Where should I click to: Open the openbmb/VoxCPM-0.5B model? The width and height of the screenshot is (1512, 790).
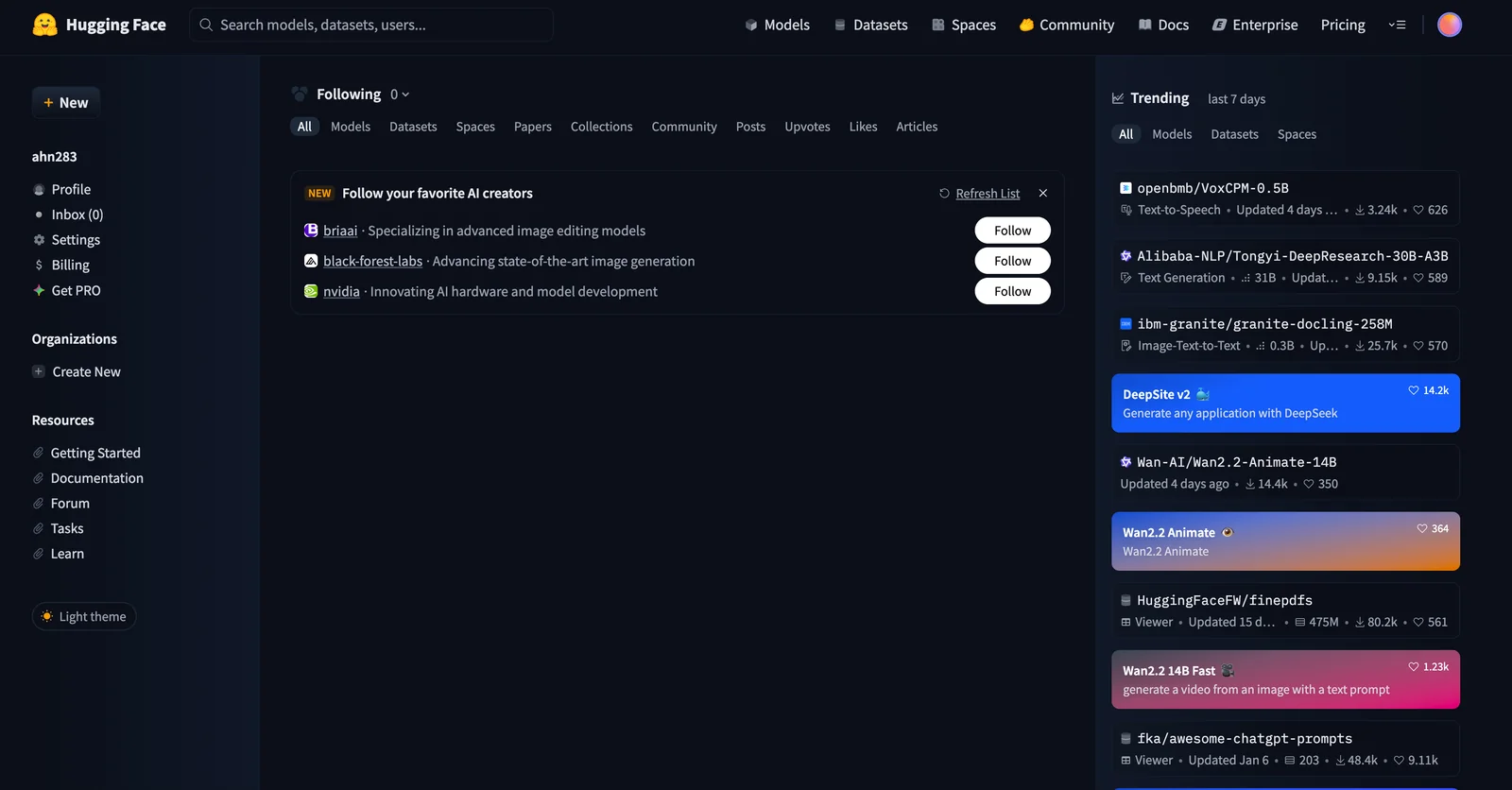[x=1212, y=188]
